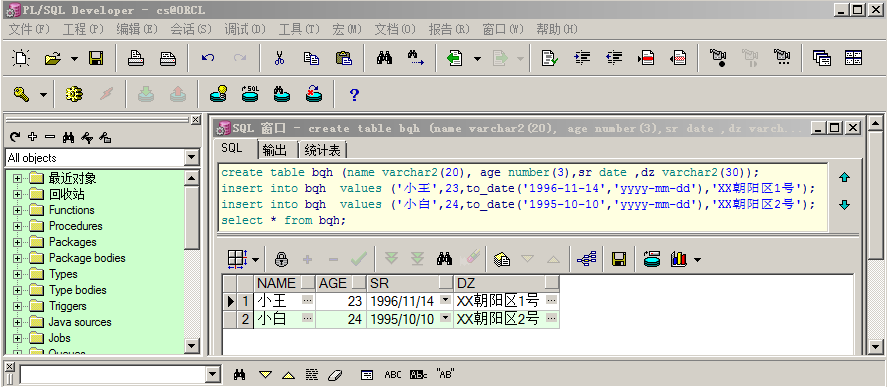Click the Find and replace icon
The height and width of the screenshot is (387, 887).
pos(416,58)
